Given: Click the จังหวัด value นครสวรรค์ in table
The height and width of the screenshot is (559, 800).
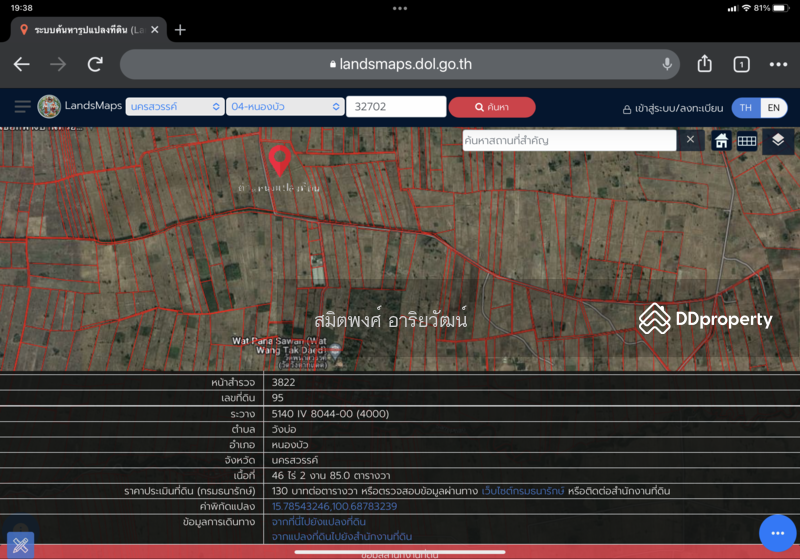Looking at the screenshot, I should click(294, 460).
